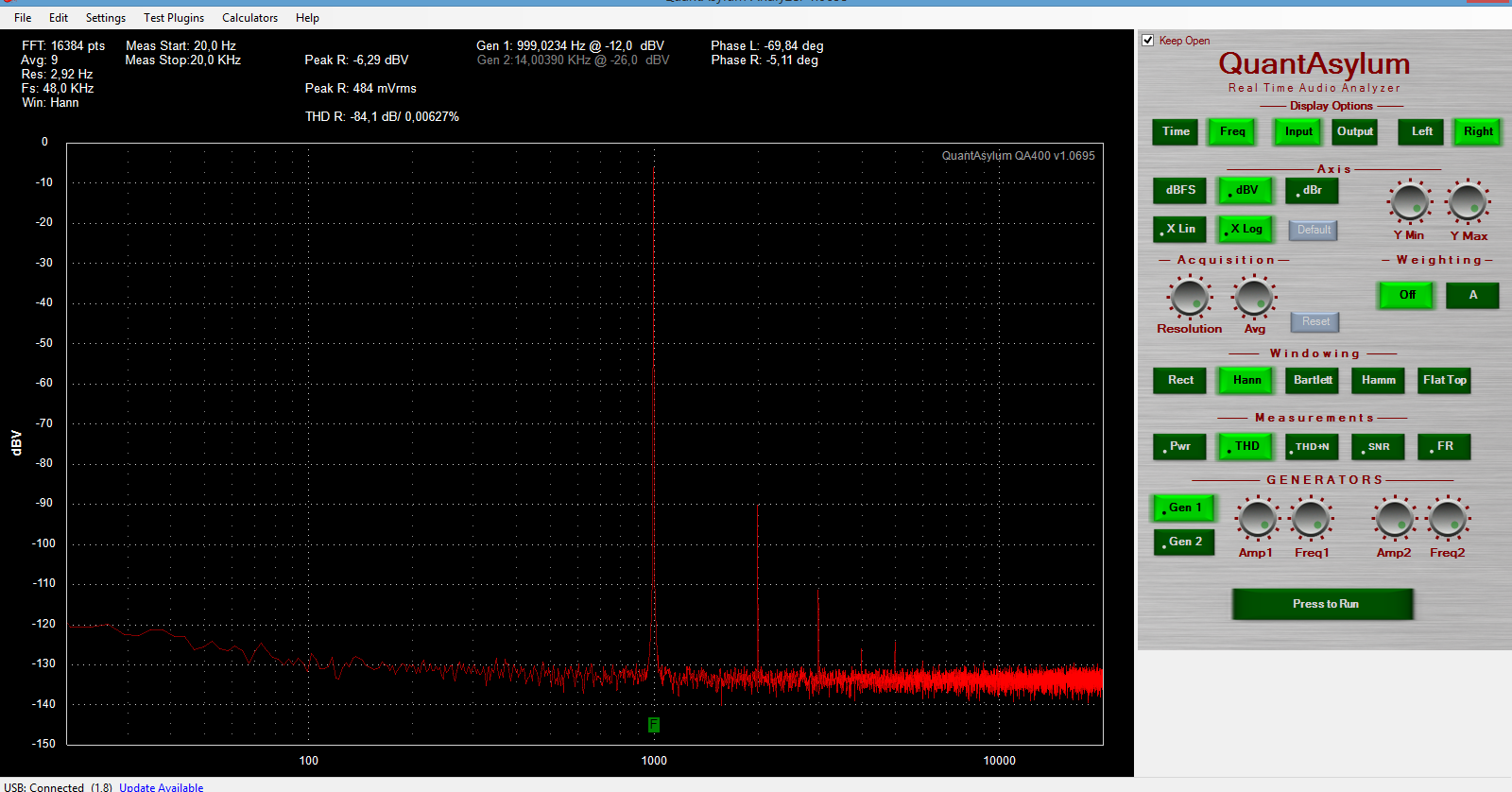Select X Lin axis scaling
The image size is (1512, 792).
click(1180, 229)
